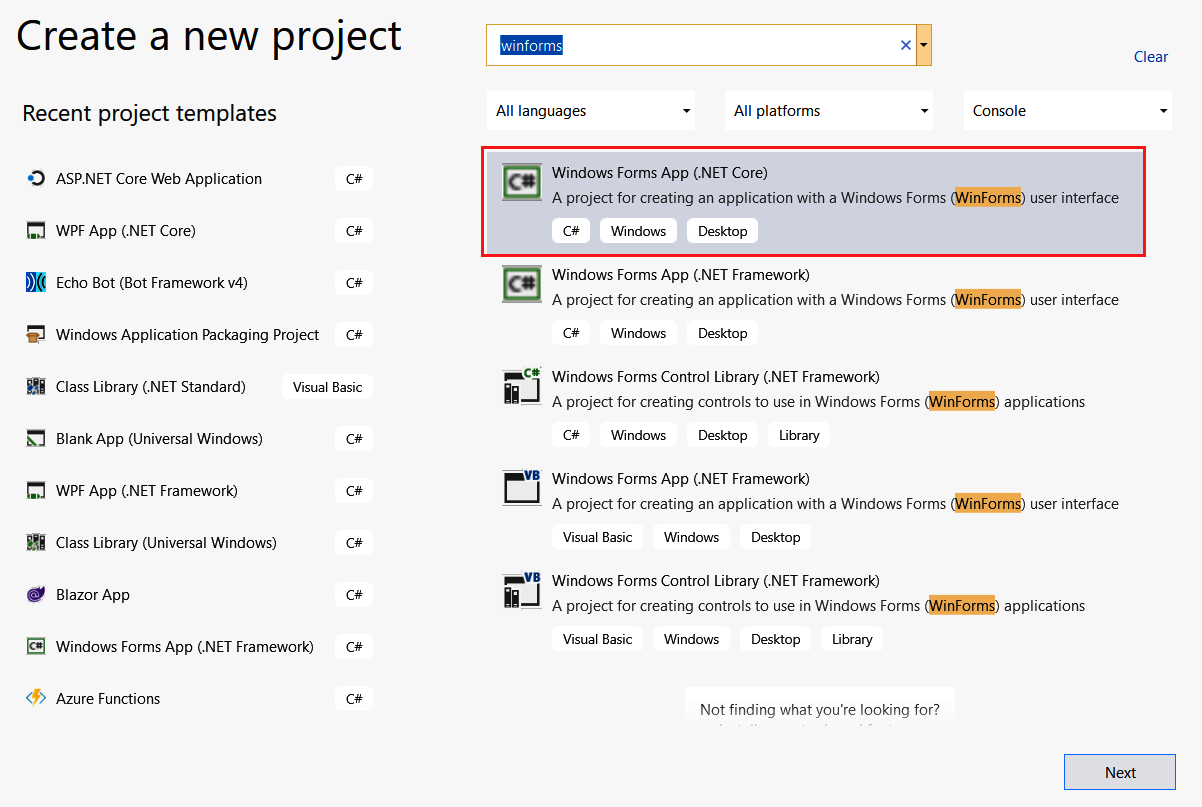Click the Blank App (Universal Windows) icon
Image resolution: width=1202 pixels, height=807 pixels.
(36, 439)
